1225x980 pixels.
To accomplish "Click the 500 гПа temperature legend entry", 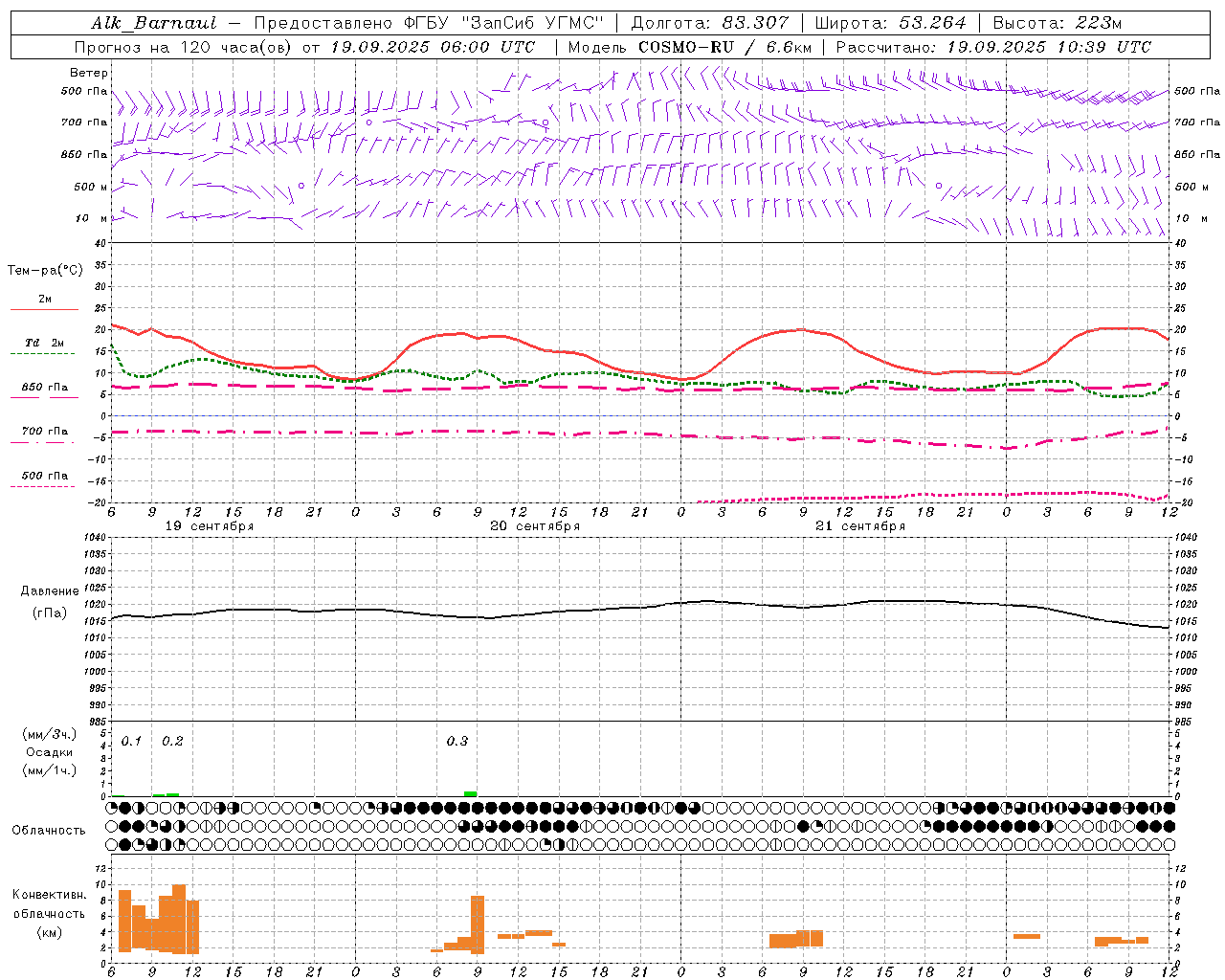I will [x=44, y=476].
